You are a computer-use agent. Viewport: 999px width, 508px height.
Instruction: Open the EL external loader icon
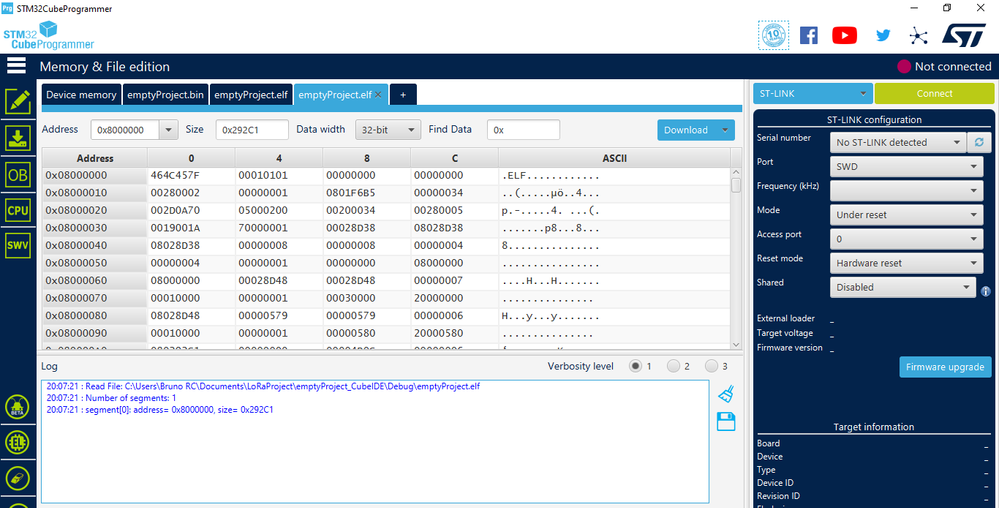[17, 442]
